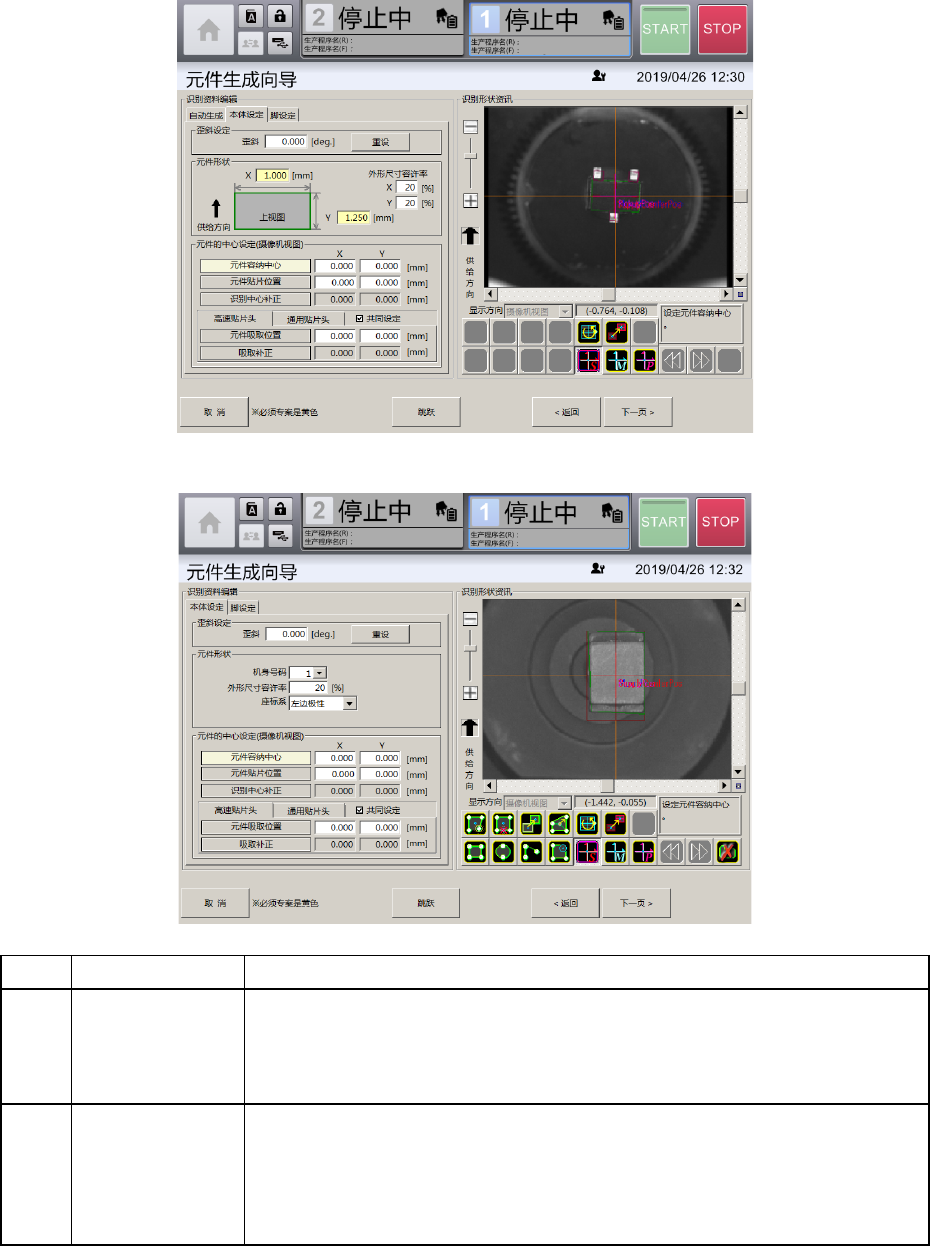The image size is (930, 1246).
Task: Select the P crosshair icon in the 12:32 screen
Action: click(x=645, y=852)
